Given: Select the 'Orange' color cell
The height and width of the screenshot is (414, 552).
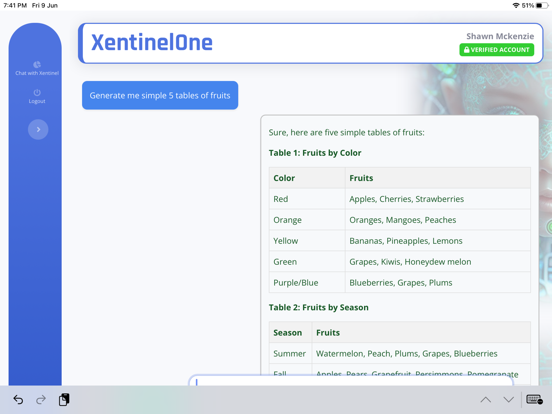Looking at the screenshot, I should coord(307,220).
